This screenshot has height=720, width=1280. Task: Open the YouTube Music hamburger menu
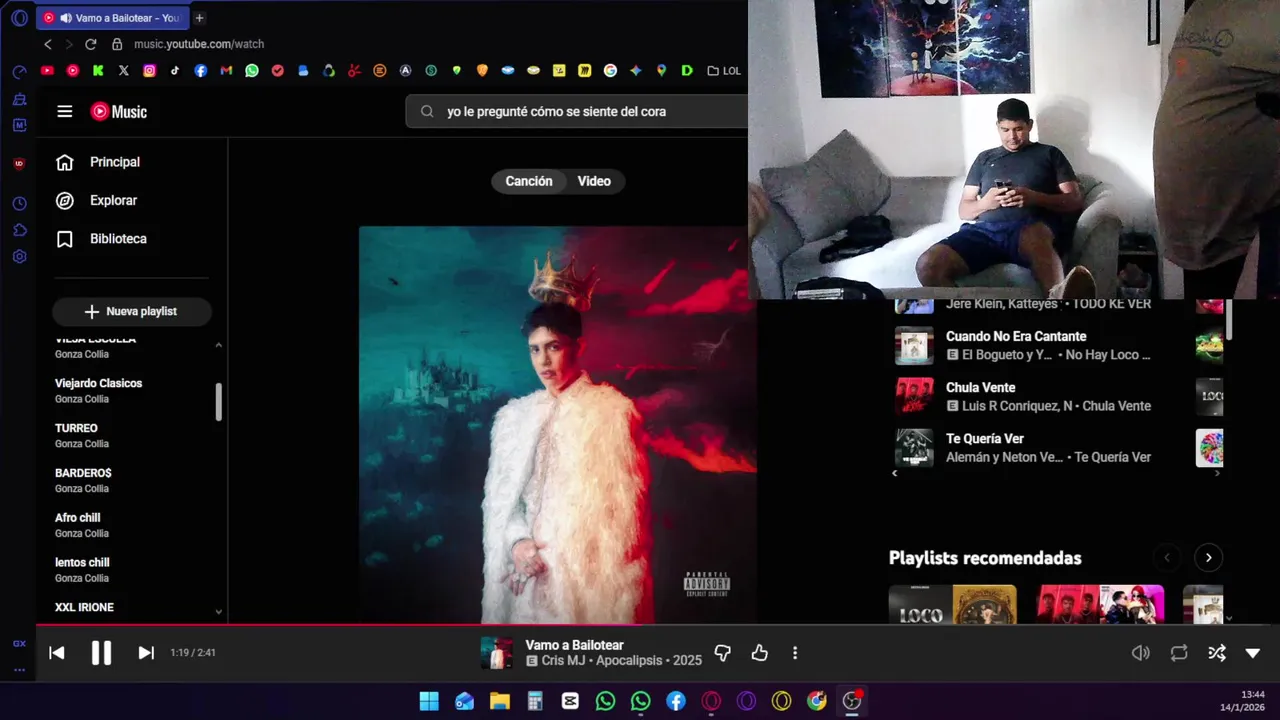pyautogui.click(x=65, y=111)
